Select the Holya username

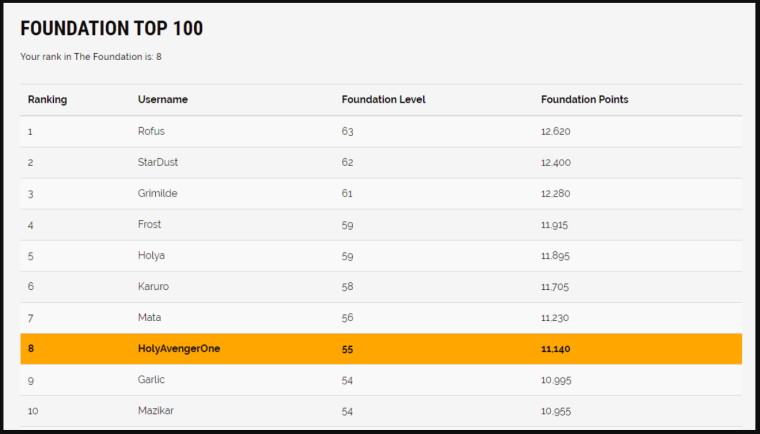coord(150,256)
